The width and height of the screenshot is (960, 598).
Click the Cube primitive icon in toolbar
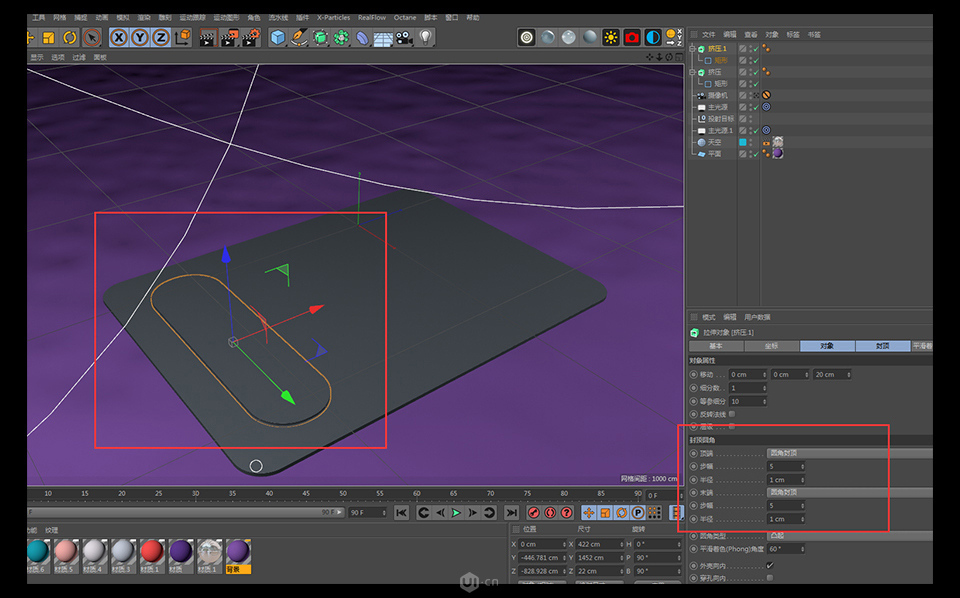point(278,37)
